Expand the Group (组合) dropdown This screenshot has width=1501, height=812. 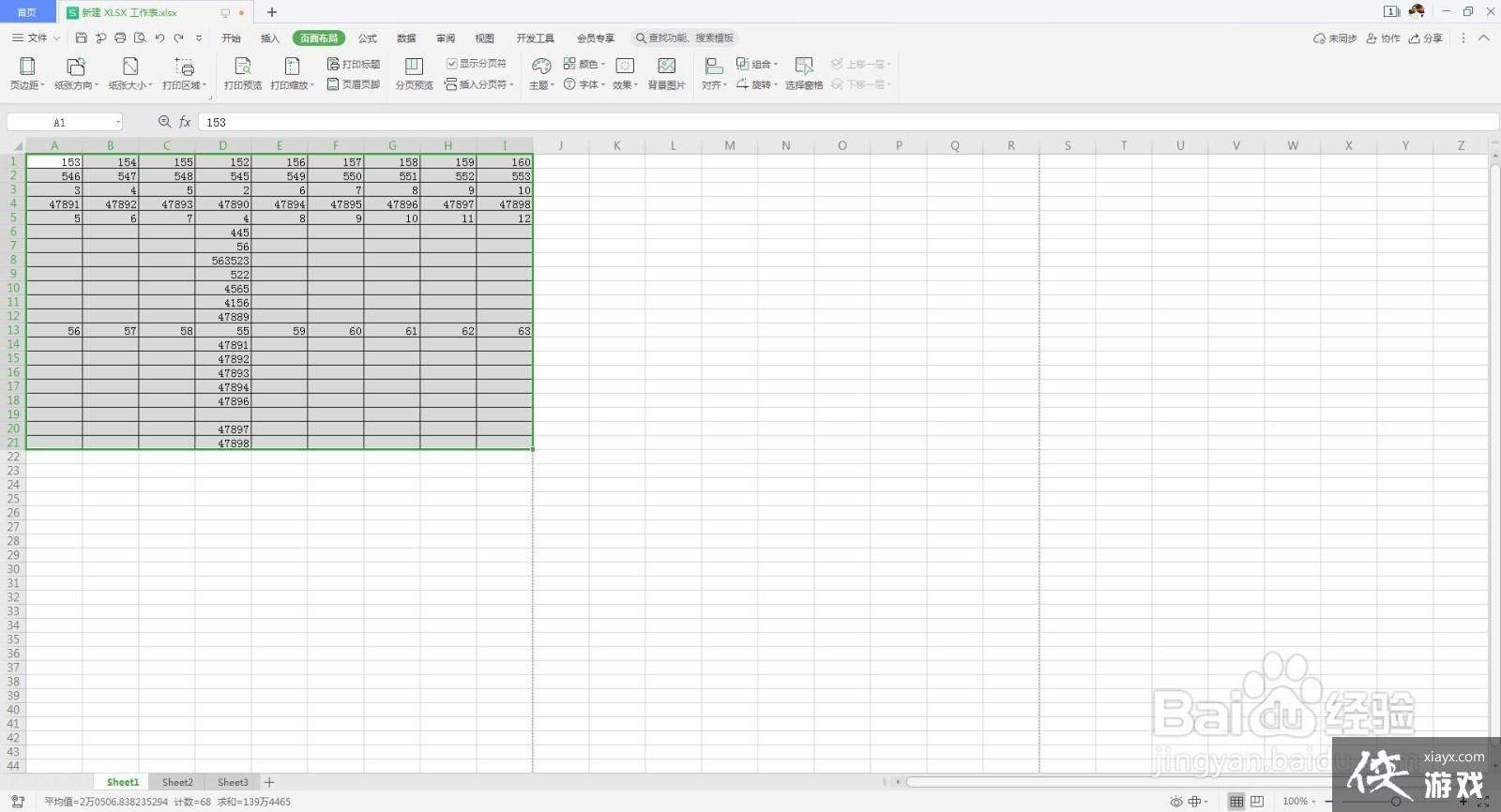coord(776,64)
